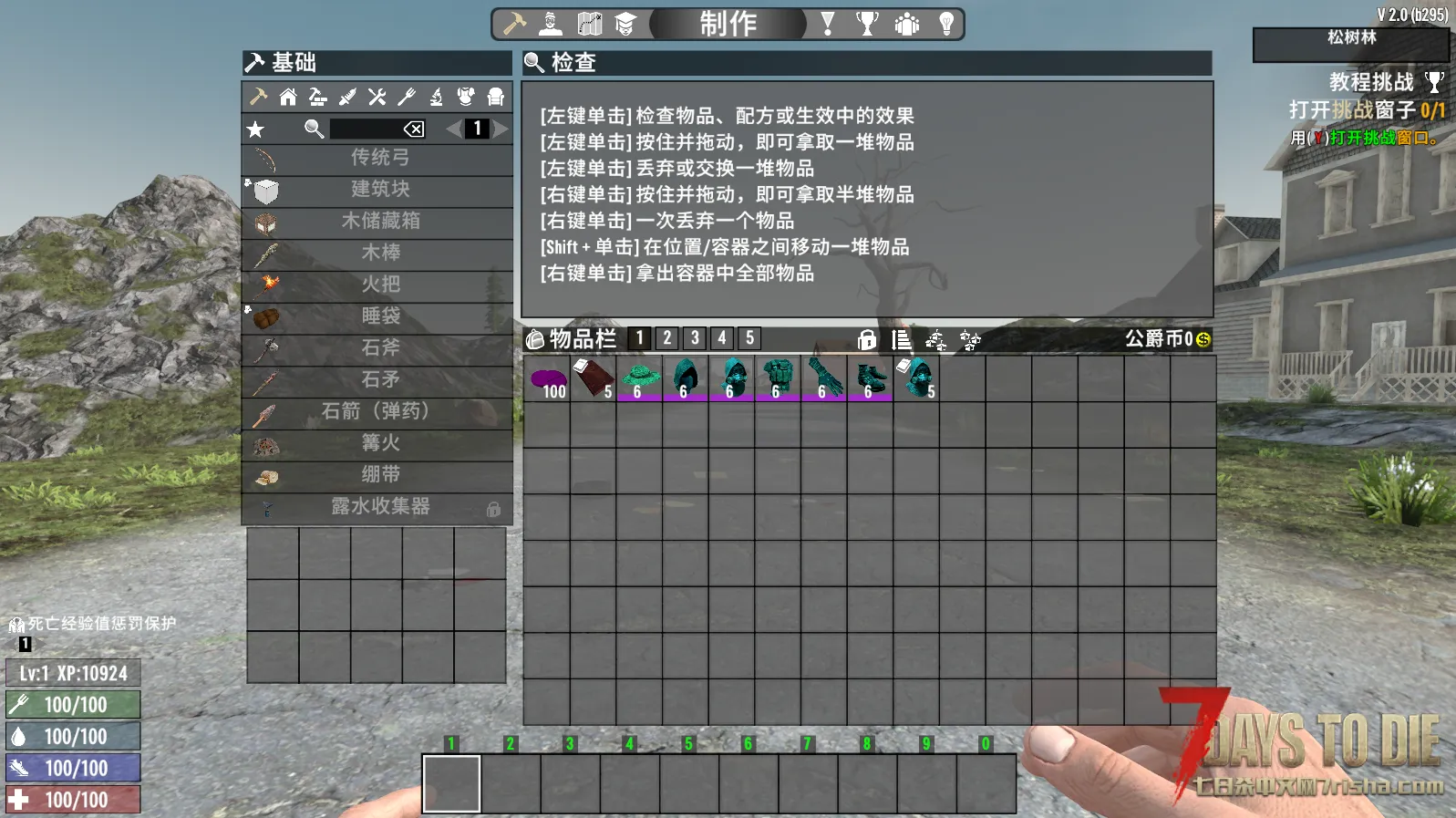The image size is (1456, 818).
Task: Click the 教程挑战 trophy icon
Action: pyautogui.click(x=1434, y=82)
